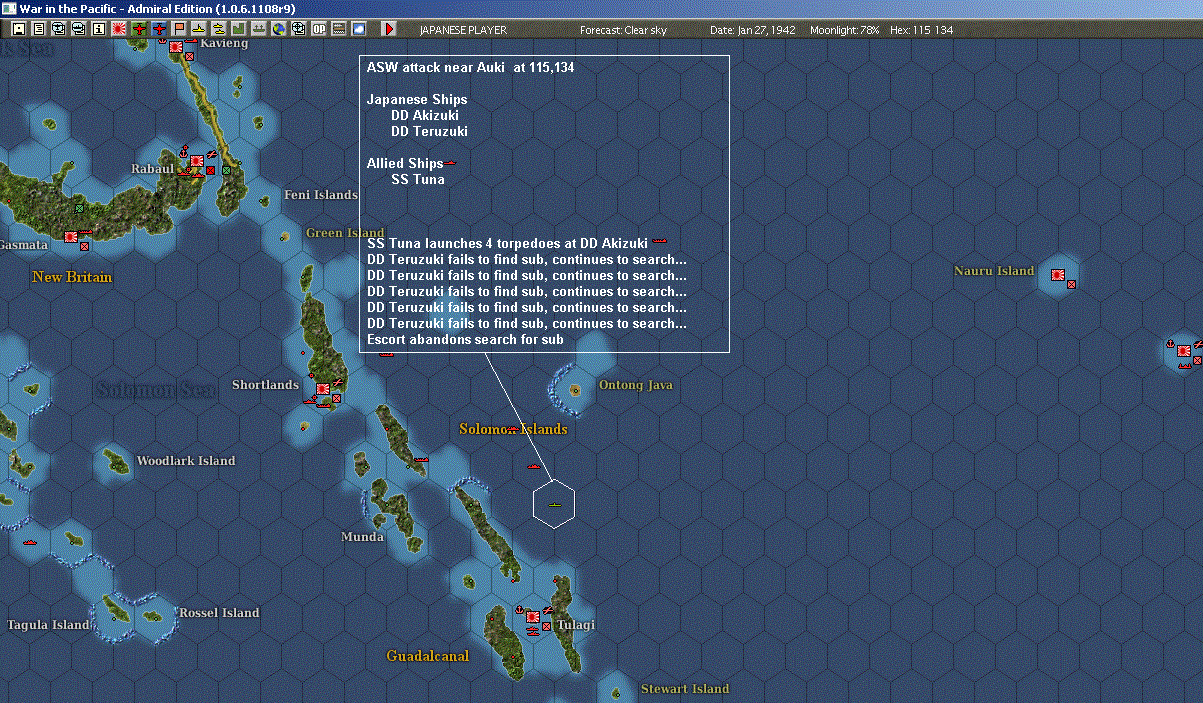Click the application icon in the title bar
The image size is (1203, 703).
pos(9,8)
